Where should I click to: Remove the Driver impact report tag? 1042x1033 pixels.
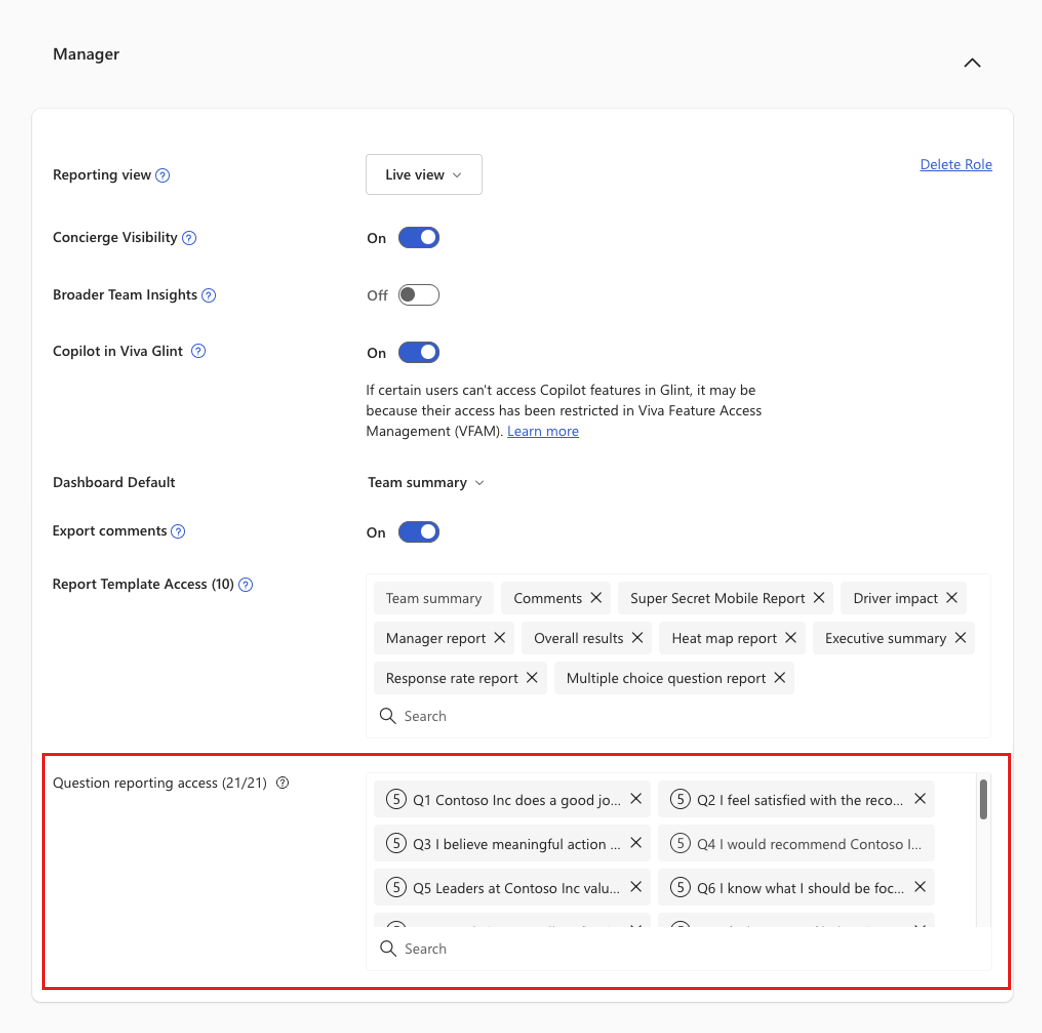[x=952, y=598]
